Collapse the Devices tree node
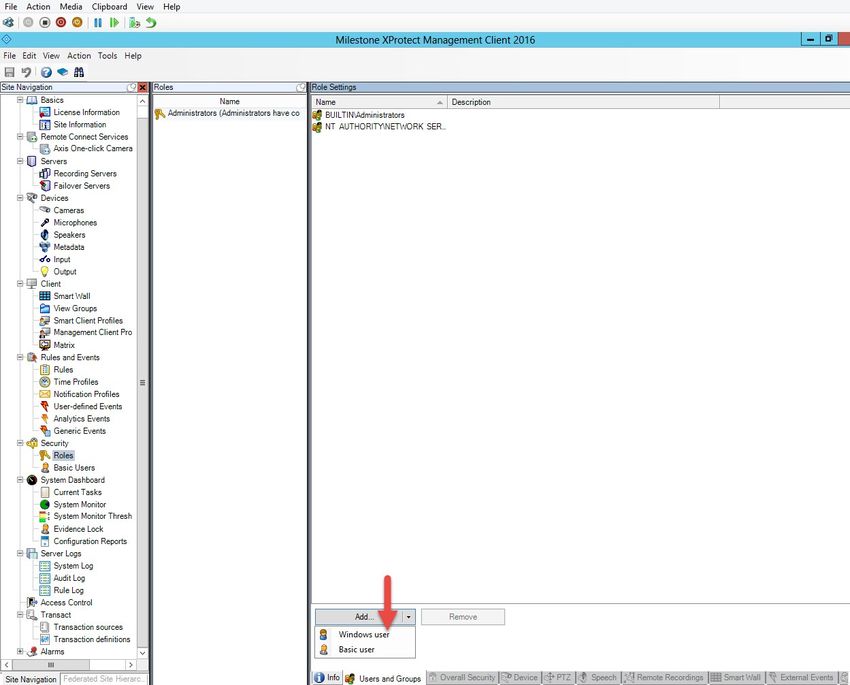This screenshot has height=685, width=850. click(20, 198)
